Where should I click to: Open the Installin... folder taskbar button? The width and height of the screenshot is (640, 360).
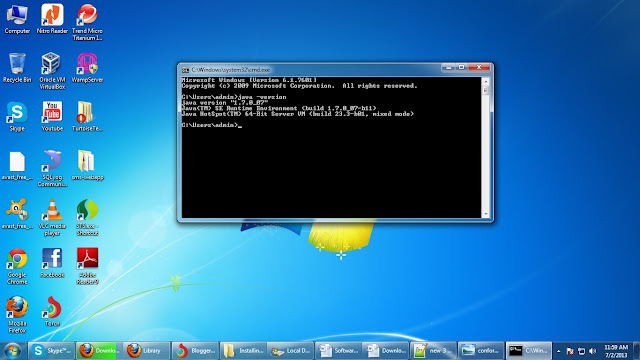pos(243,351)
